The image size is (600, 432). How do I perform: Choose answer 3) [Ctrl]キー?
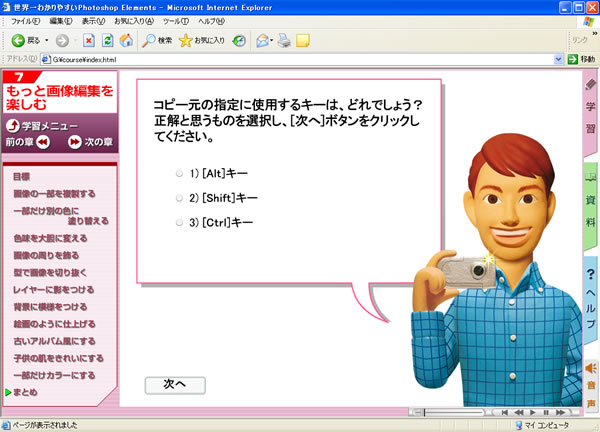[180, 222]
